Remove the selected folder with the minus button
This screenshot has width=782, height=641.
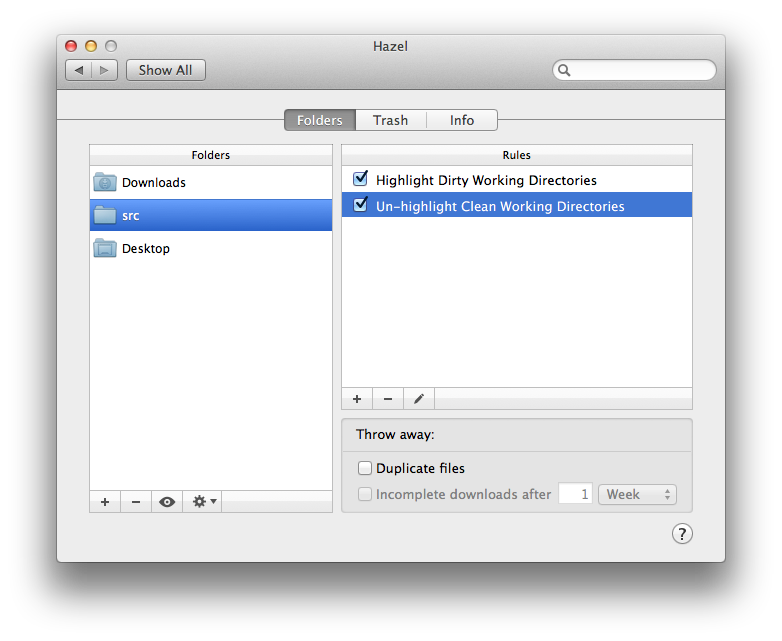[136, 502]
